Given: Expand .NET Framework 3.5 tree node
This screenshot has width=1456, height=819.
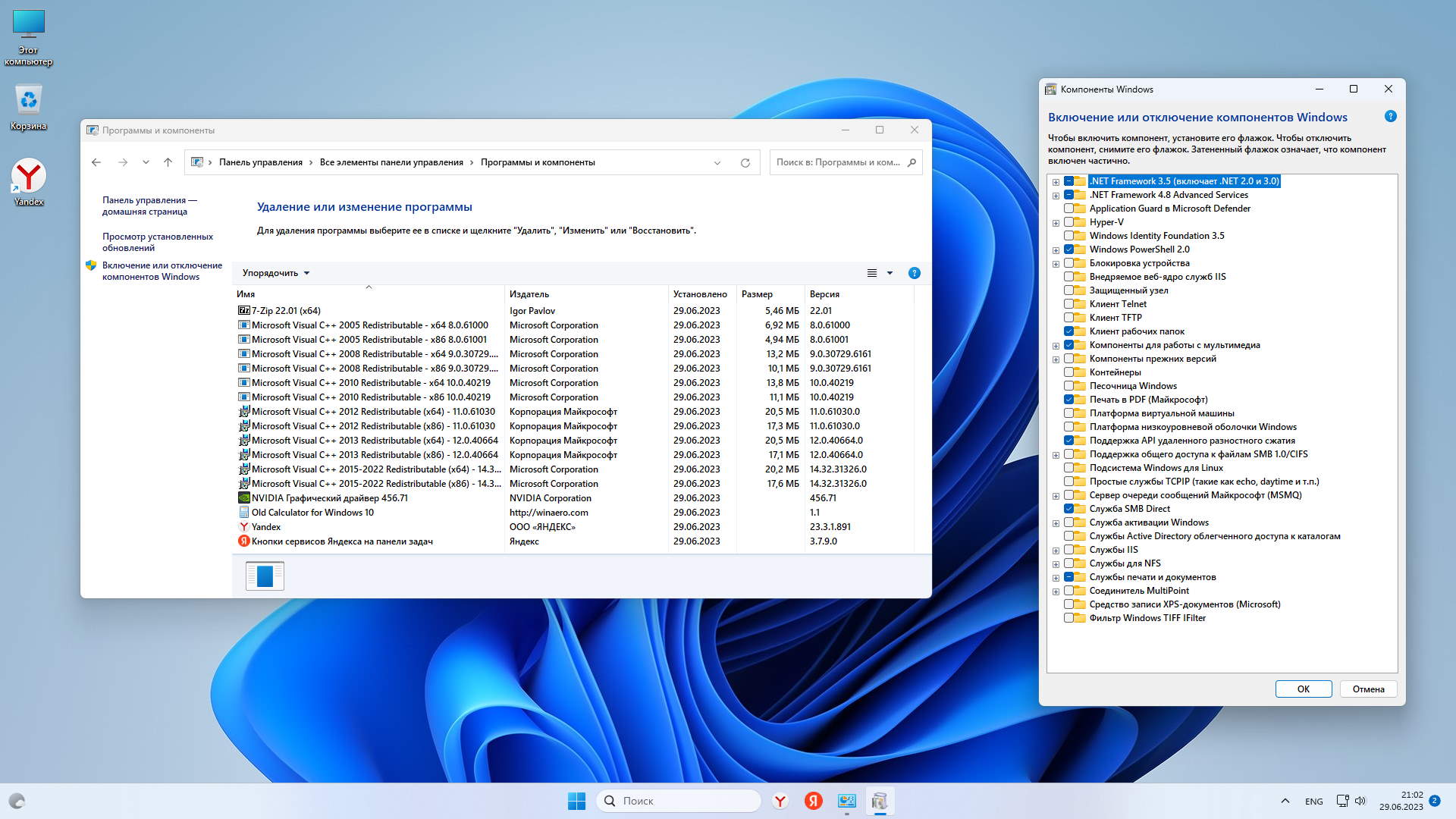Looking at the screenshot, I should tap(1056, 182).
